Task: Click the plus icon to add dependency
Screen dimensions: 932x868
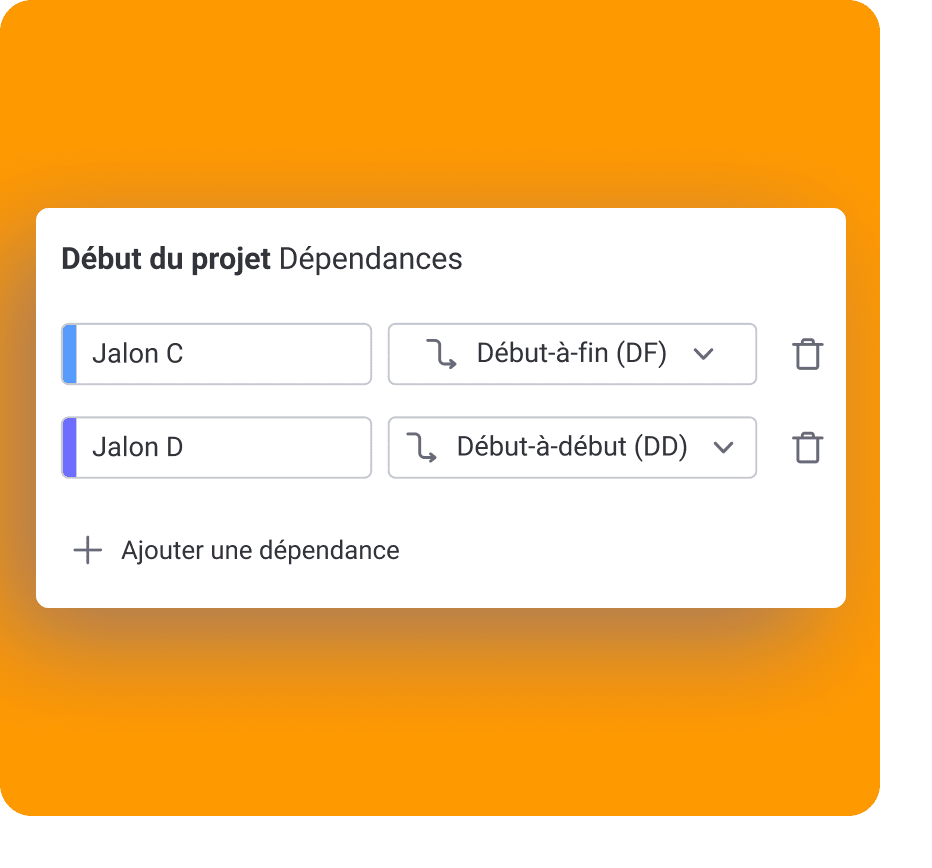Action: (88, 550)
